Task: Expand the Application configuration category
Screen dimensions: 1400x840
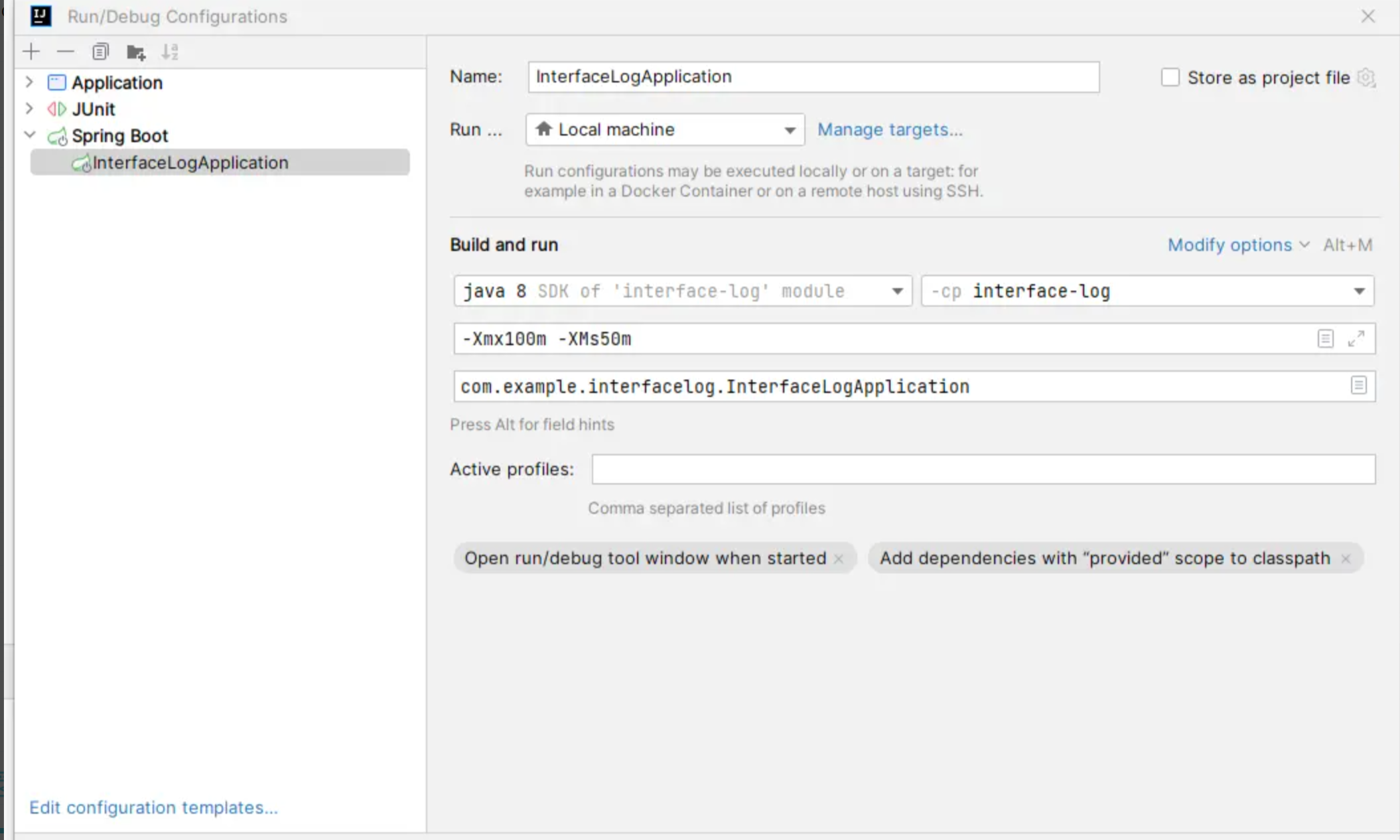Action: click(27, 82)
